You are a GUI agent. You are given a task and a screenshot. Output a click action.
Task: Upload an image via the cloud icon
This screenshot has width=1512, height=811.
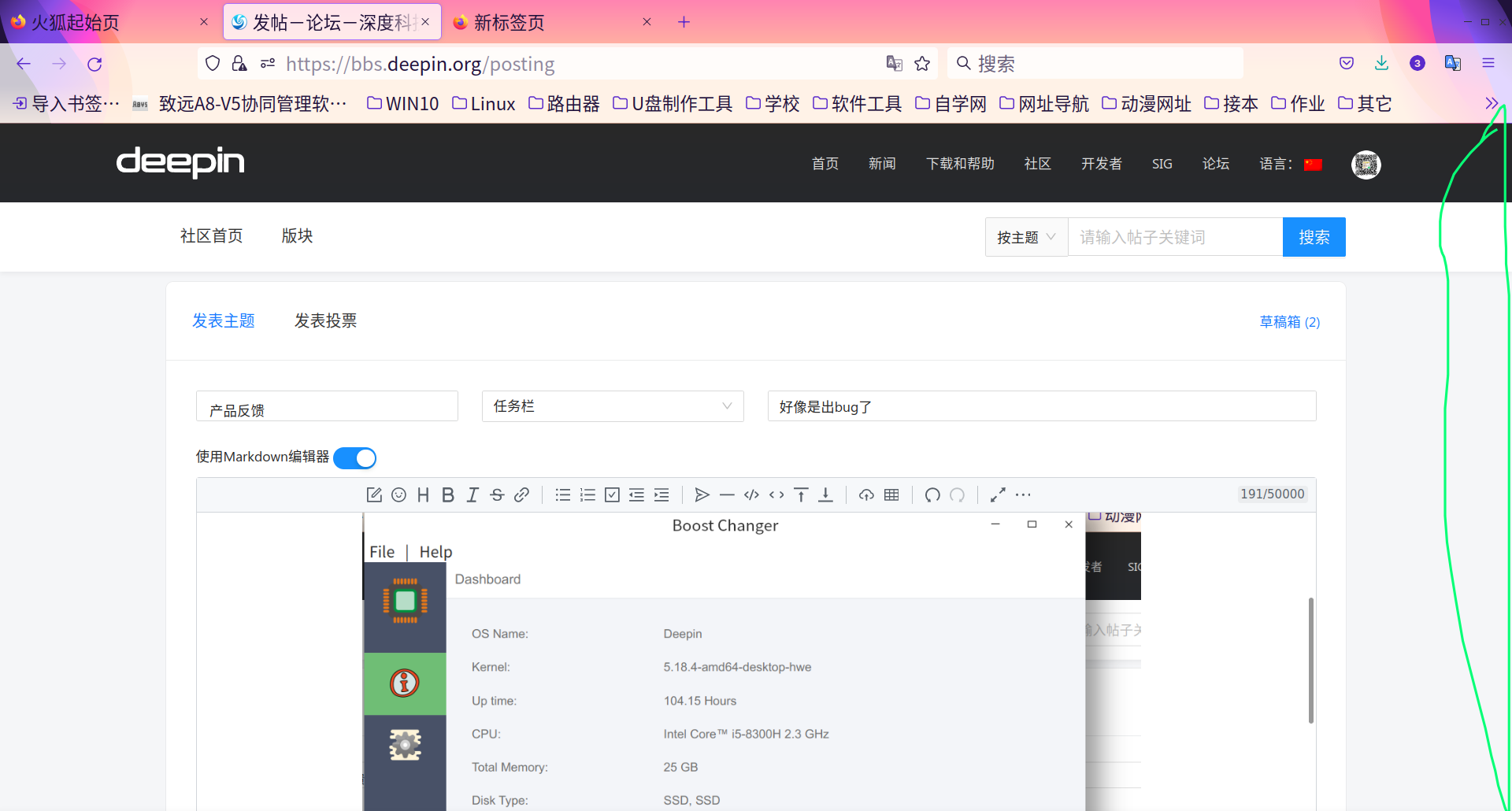[x=866, y=494]
